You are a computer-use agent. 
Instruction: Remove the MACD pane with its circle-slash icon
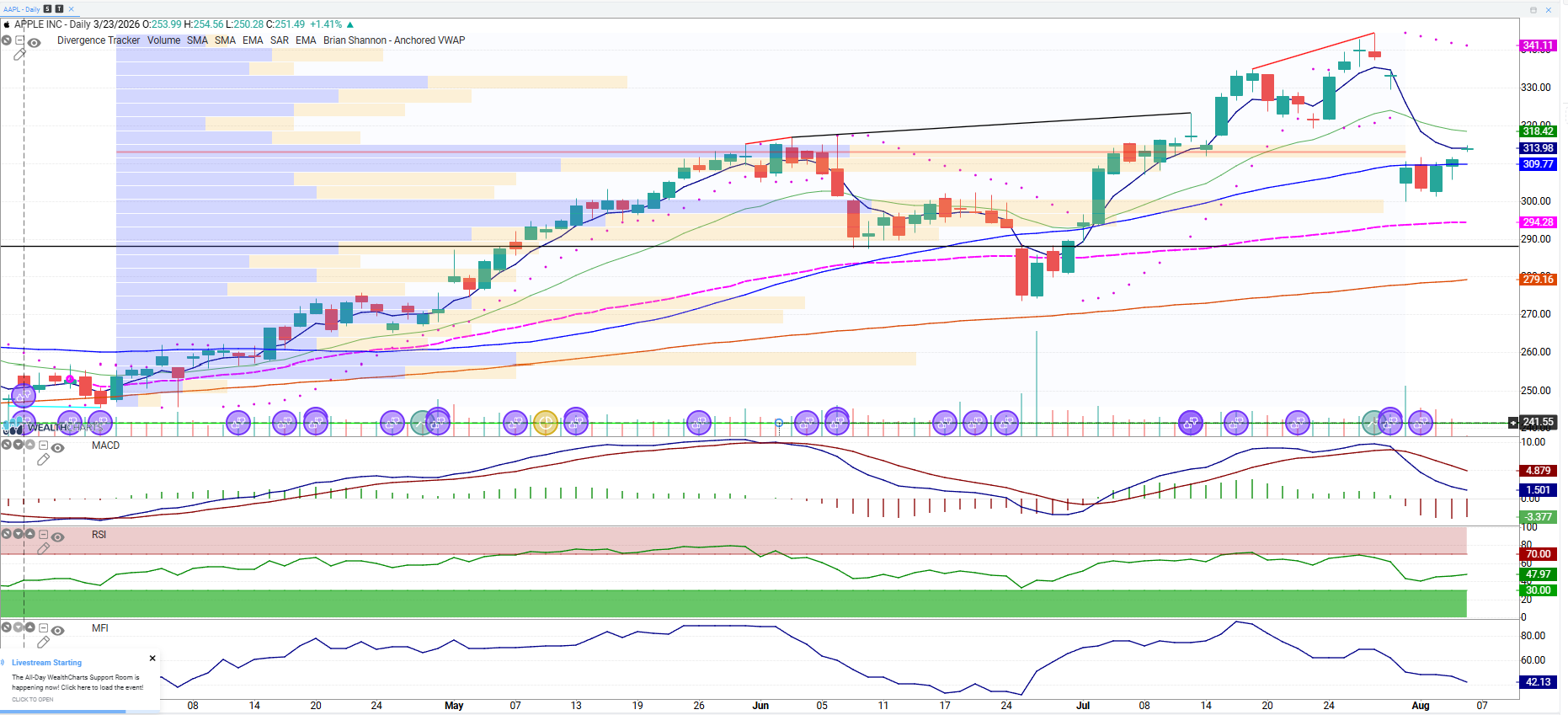6,445
